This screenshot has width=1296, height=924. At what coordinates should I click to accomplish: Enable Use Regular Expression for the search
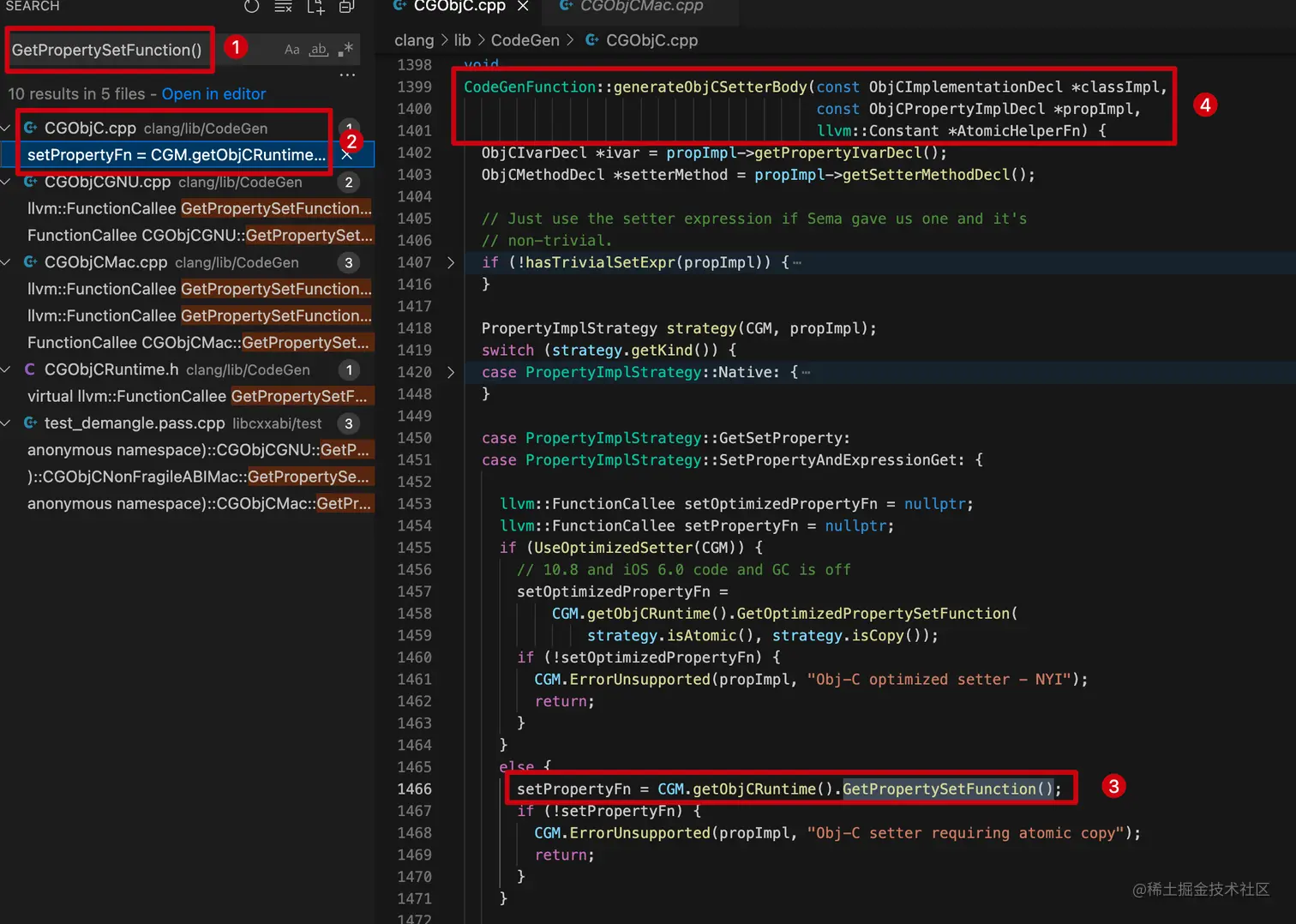345,49
